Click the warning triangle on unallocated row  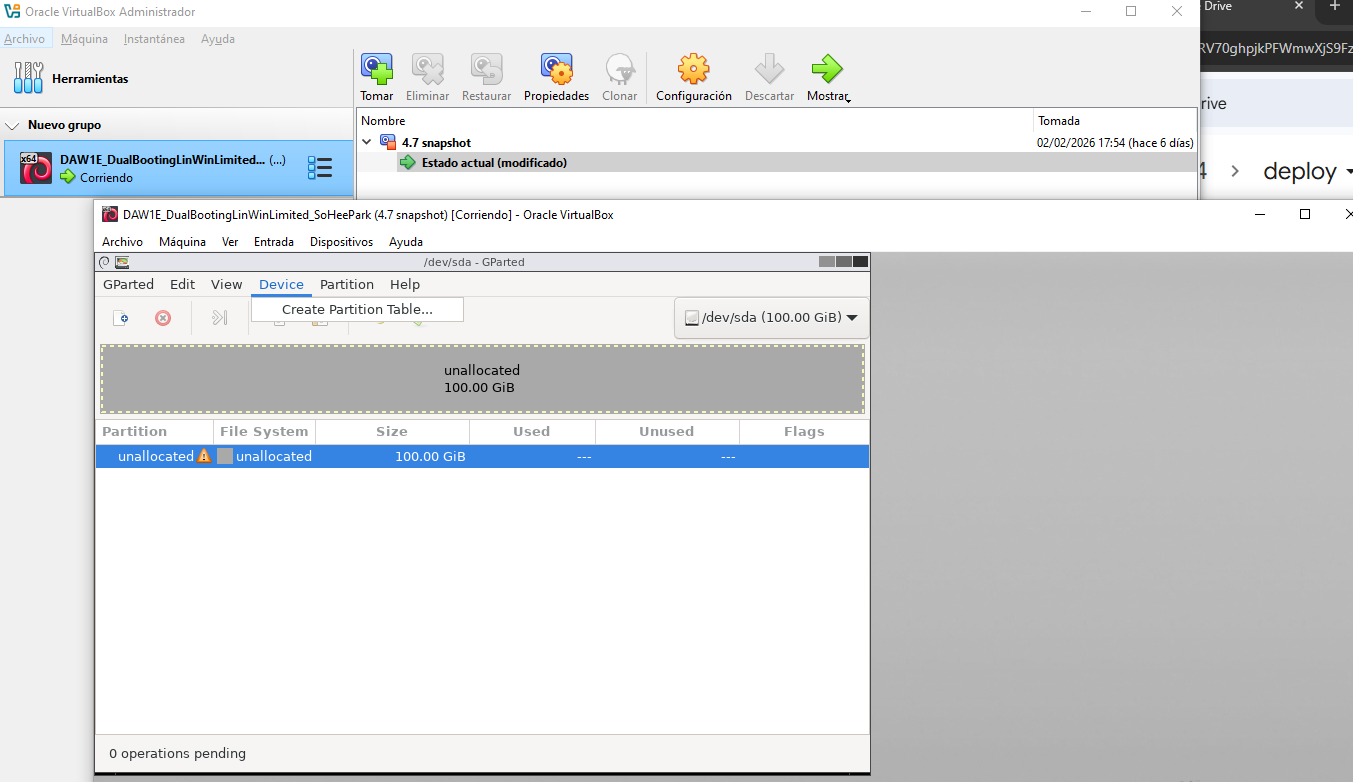[x=204, y=456]
